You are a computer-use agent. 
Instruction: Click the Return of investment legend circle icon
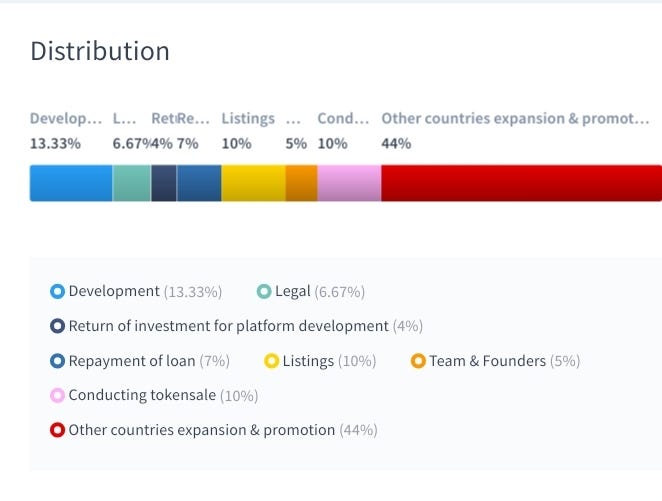[x=57, y=326]
